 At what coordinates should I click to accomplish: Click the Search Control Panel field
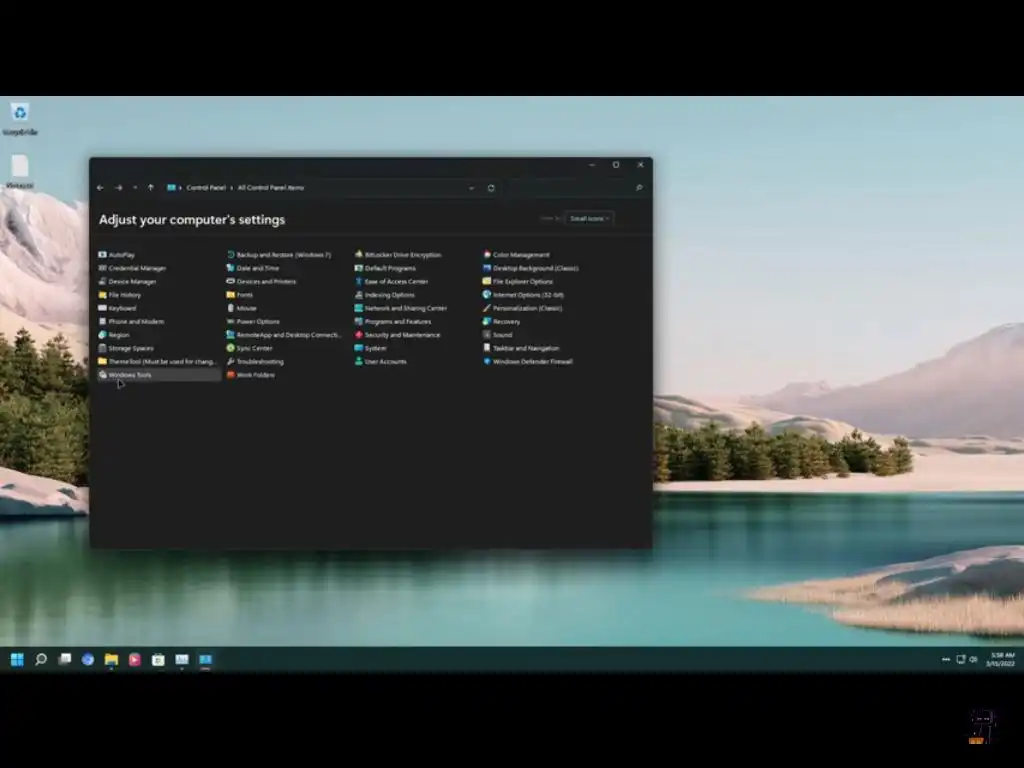coord(575,187)
